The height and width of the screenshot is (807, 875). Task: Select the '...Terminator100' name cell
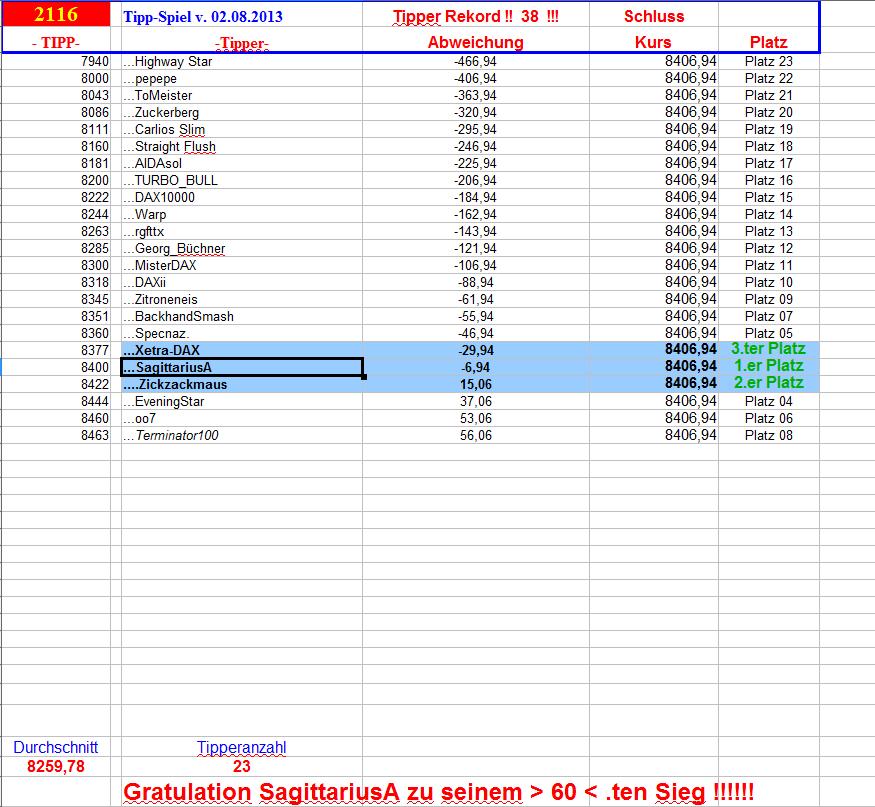242,436
